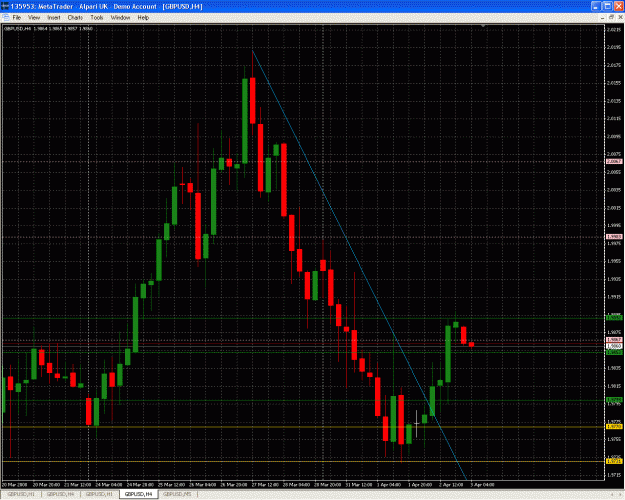This screenshot has height=500, width=625.
Task: Click the chart window icon beside File
Action: tap(6, 18)
